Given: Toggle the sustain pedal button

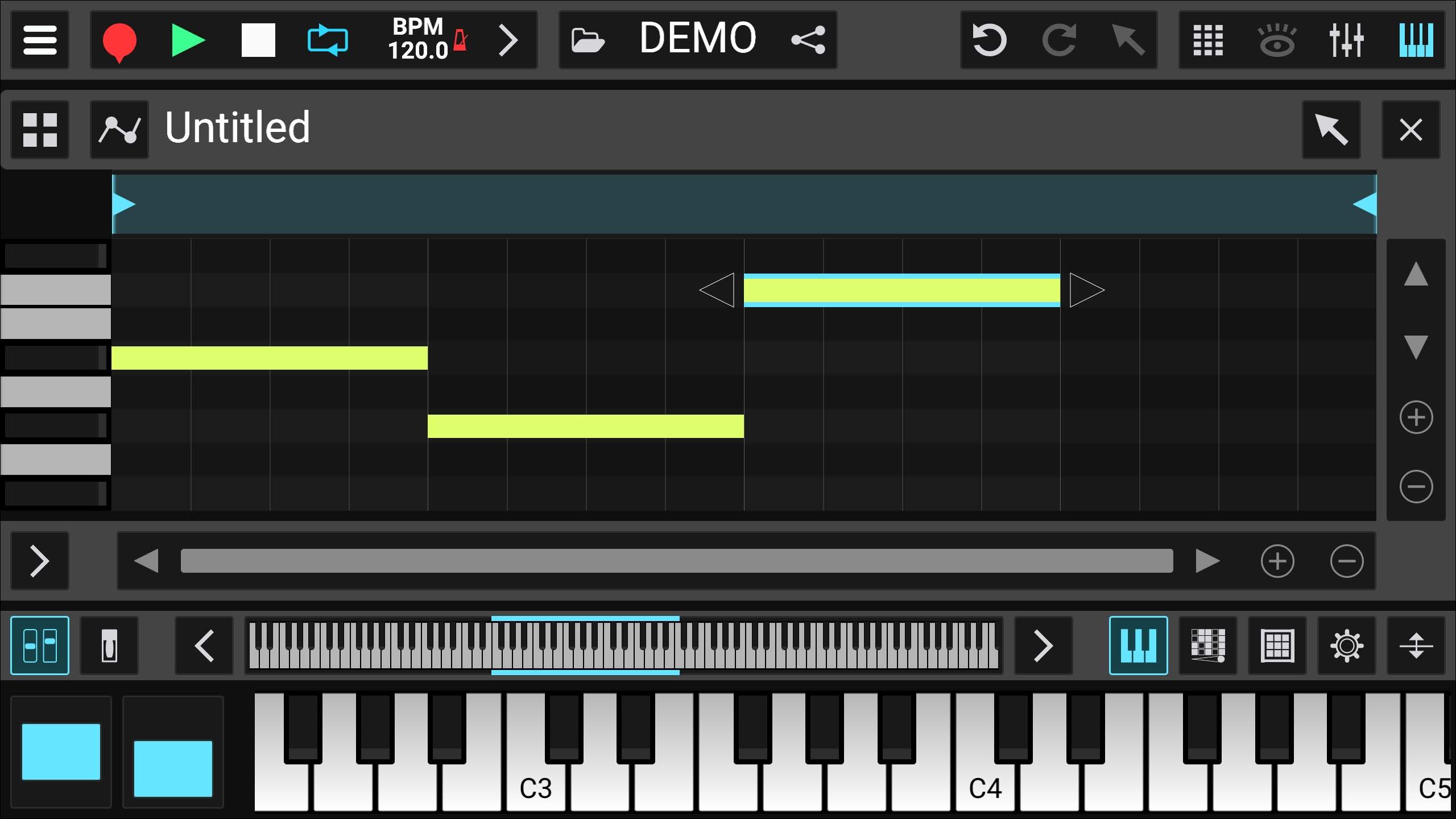Looking at the screenshot, I should 109,646.
